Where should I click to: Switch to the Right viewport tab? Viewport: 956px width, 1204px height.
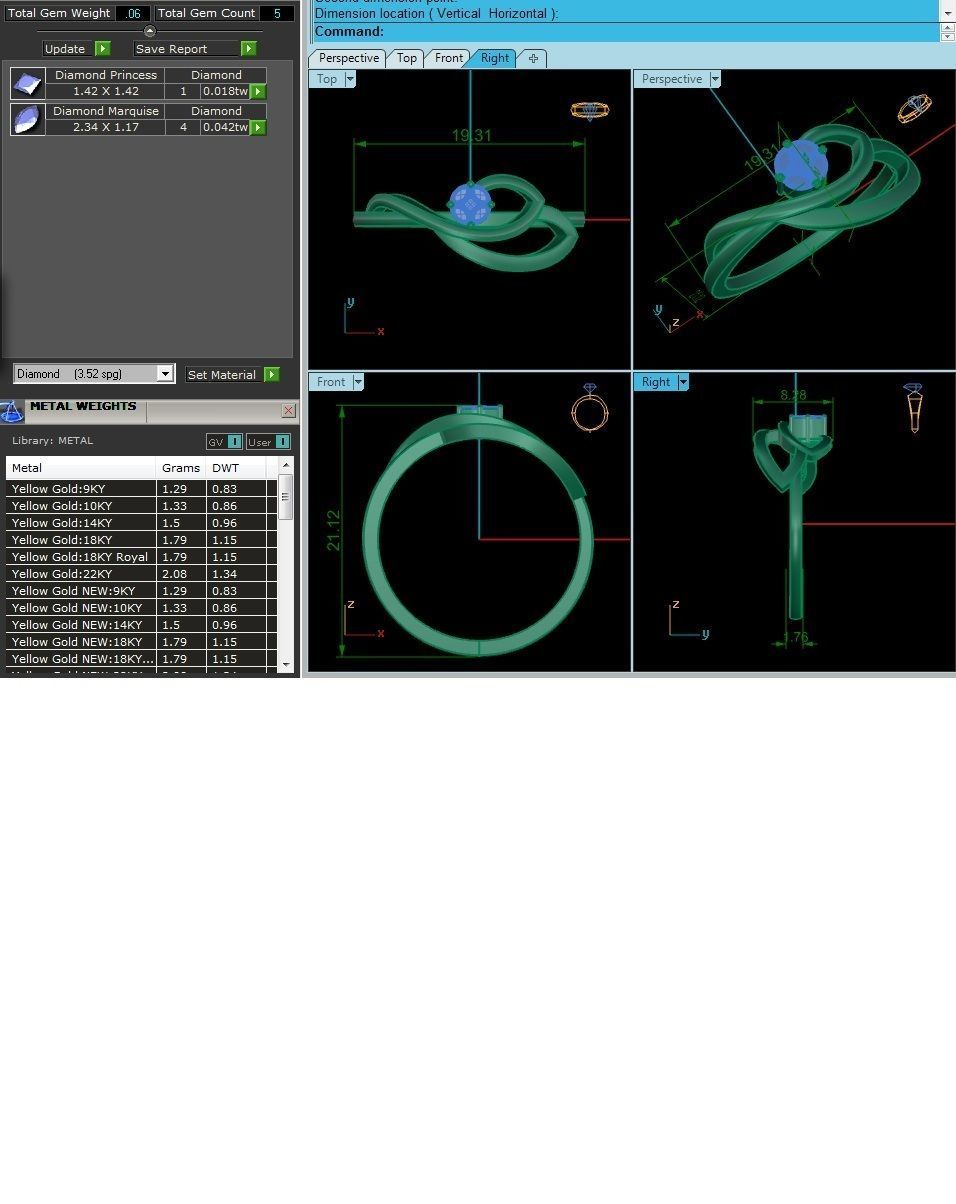coord(495,58)
